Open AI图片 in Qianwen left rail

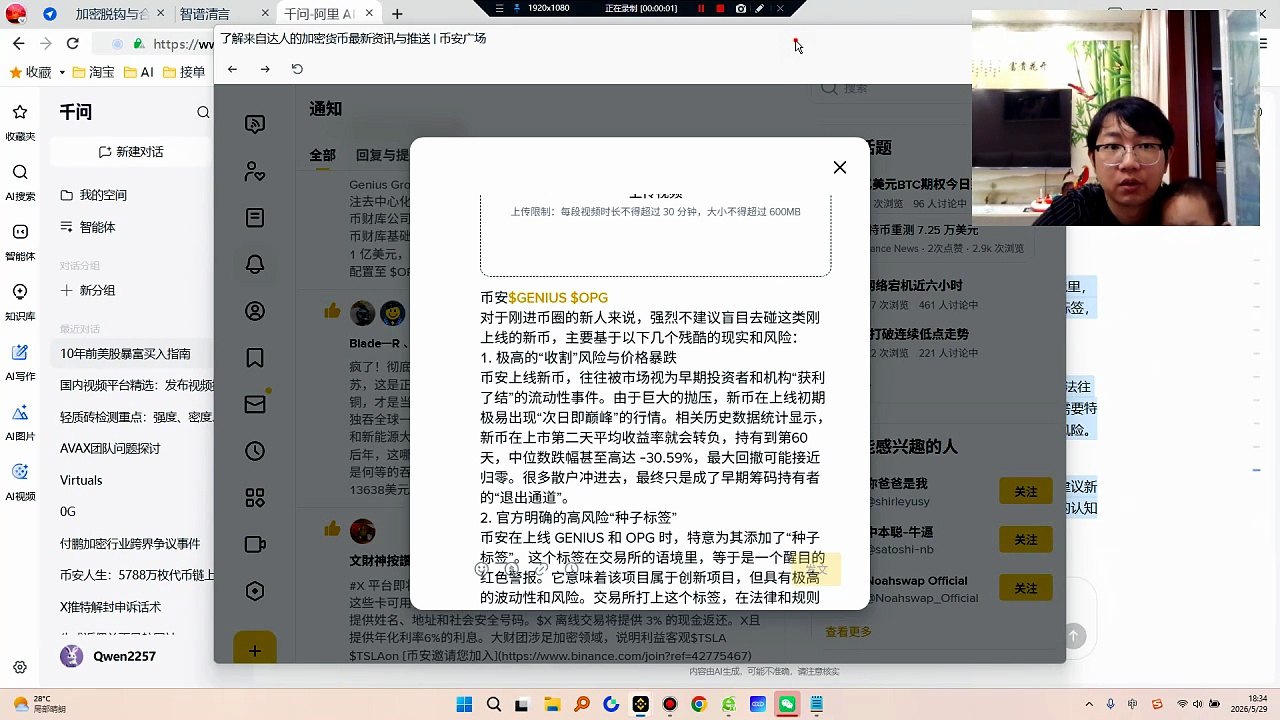coord(20,420)
